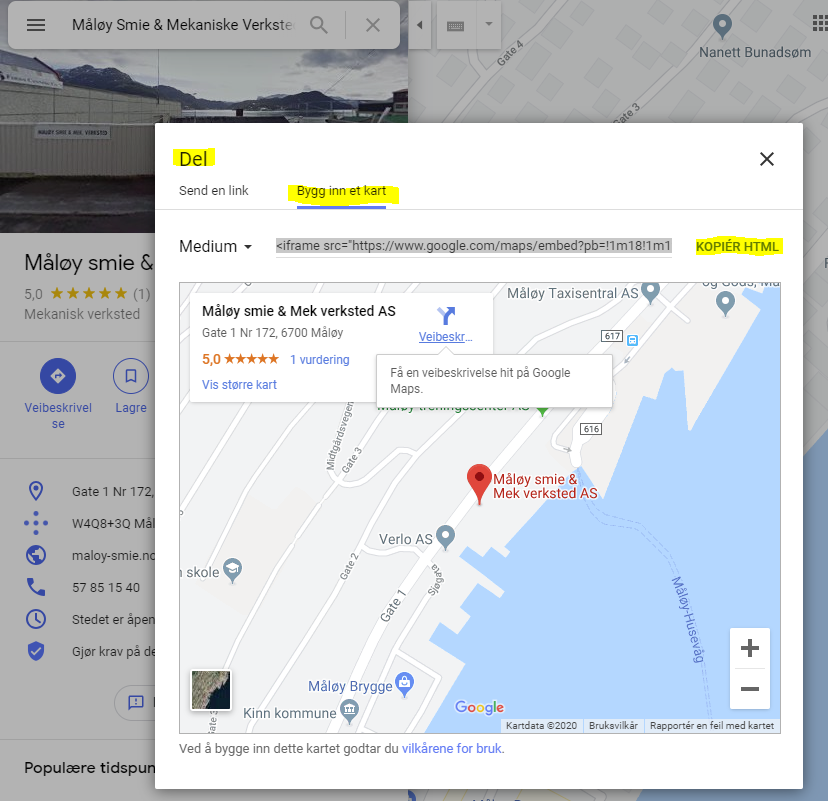Click the opening hours clock icon
This screenshot has height=801, width=828.
coord(36,619)
